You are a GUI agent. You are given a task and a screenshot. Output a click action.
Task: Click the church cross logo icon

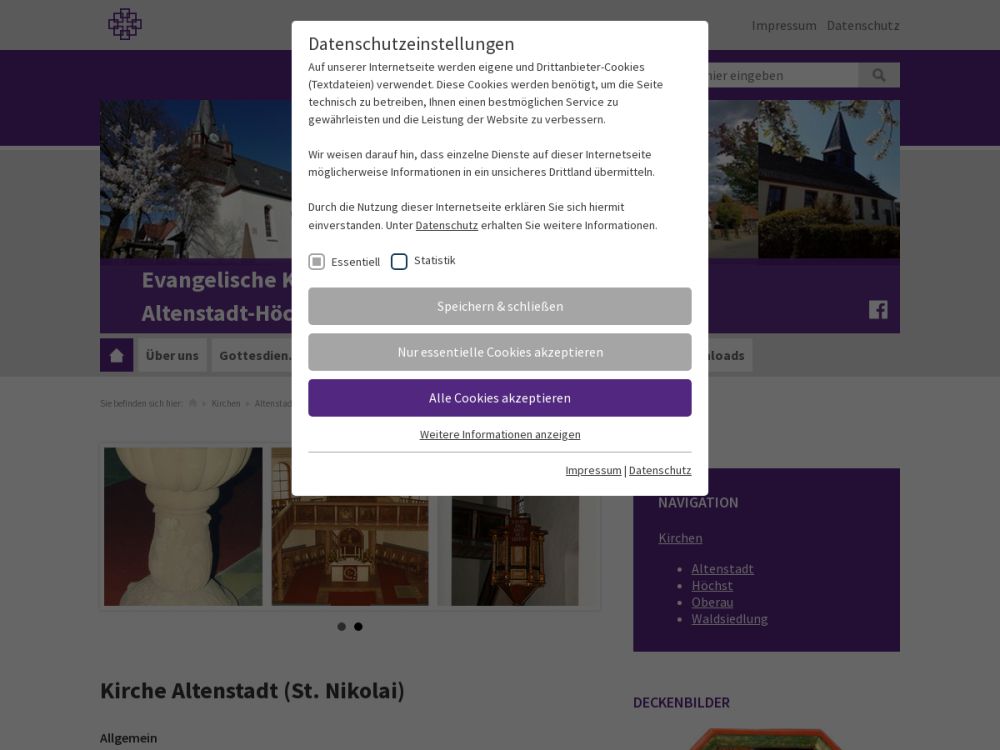(125, 24)
